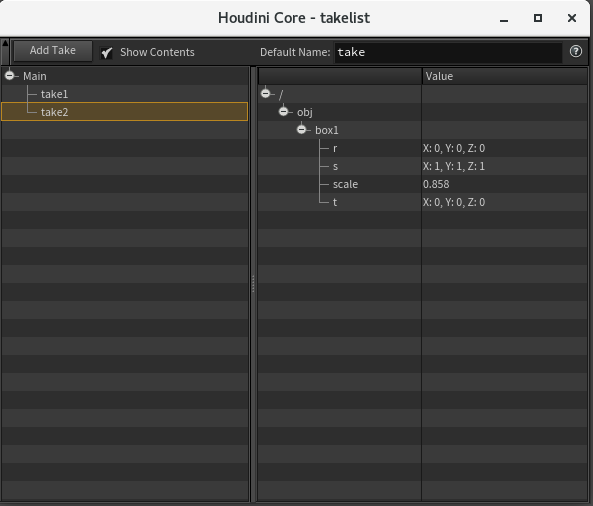Select the take2 row

[x=124, y=112]
